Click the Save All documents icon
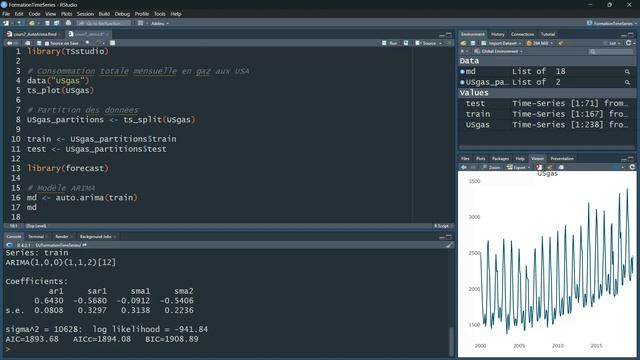 tap(57, 23)
